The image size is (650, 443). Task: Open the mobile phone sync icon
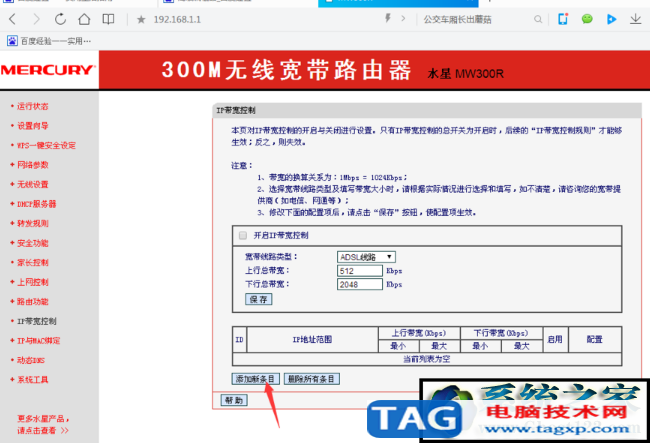[563, 19]
